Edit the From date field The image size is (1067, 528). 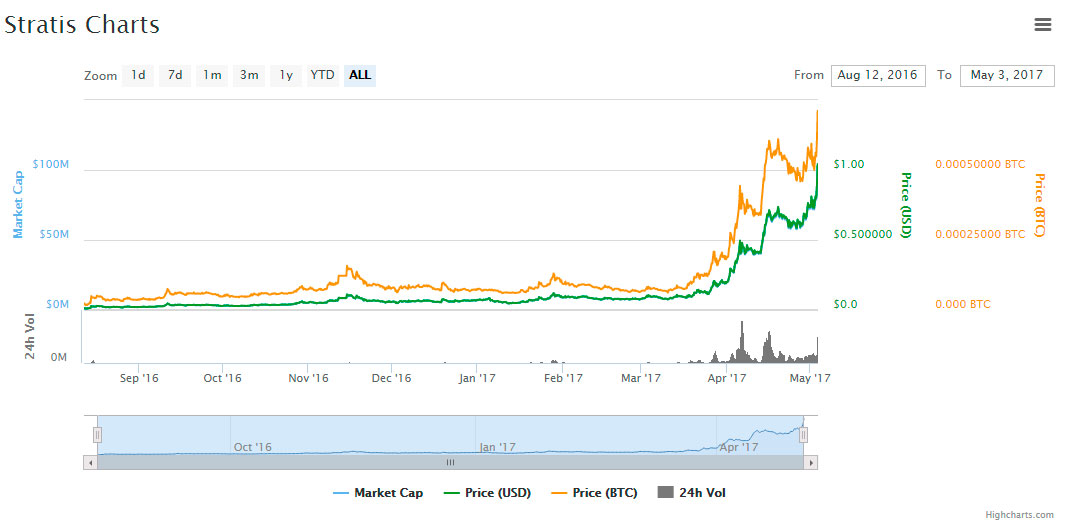(878, 76)
